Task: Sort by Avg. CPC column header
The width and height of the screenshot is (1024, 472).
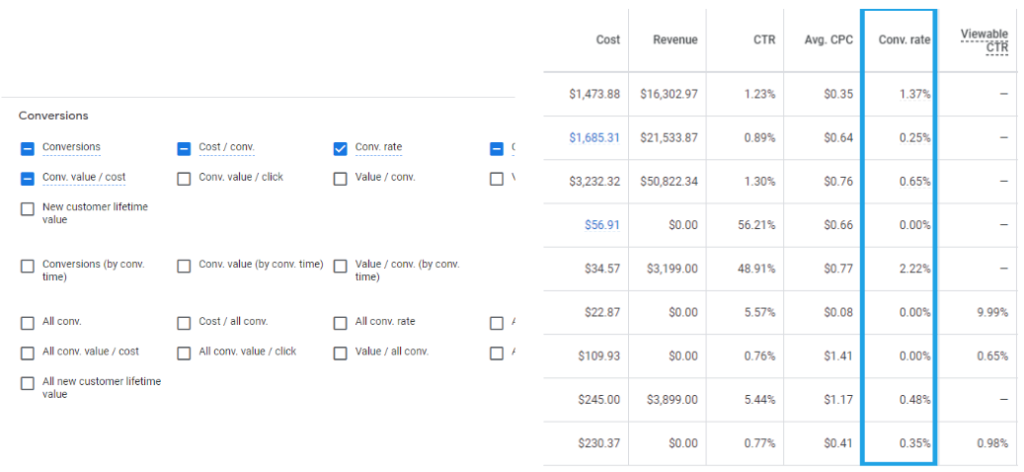Action: (829, 40)
